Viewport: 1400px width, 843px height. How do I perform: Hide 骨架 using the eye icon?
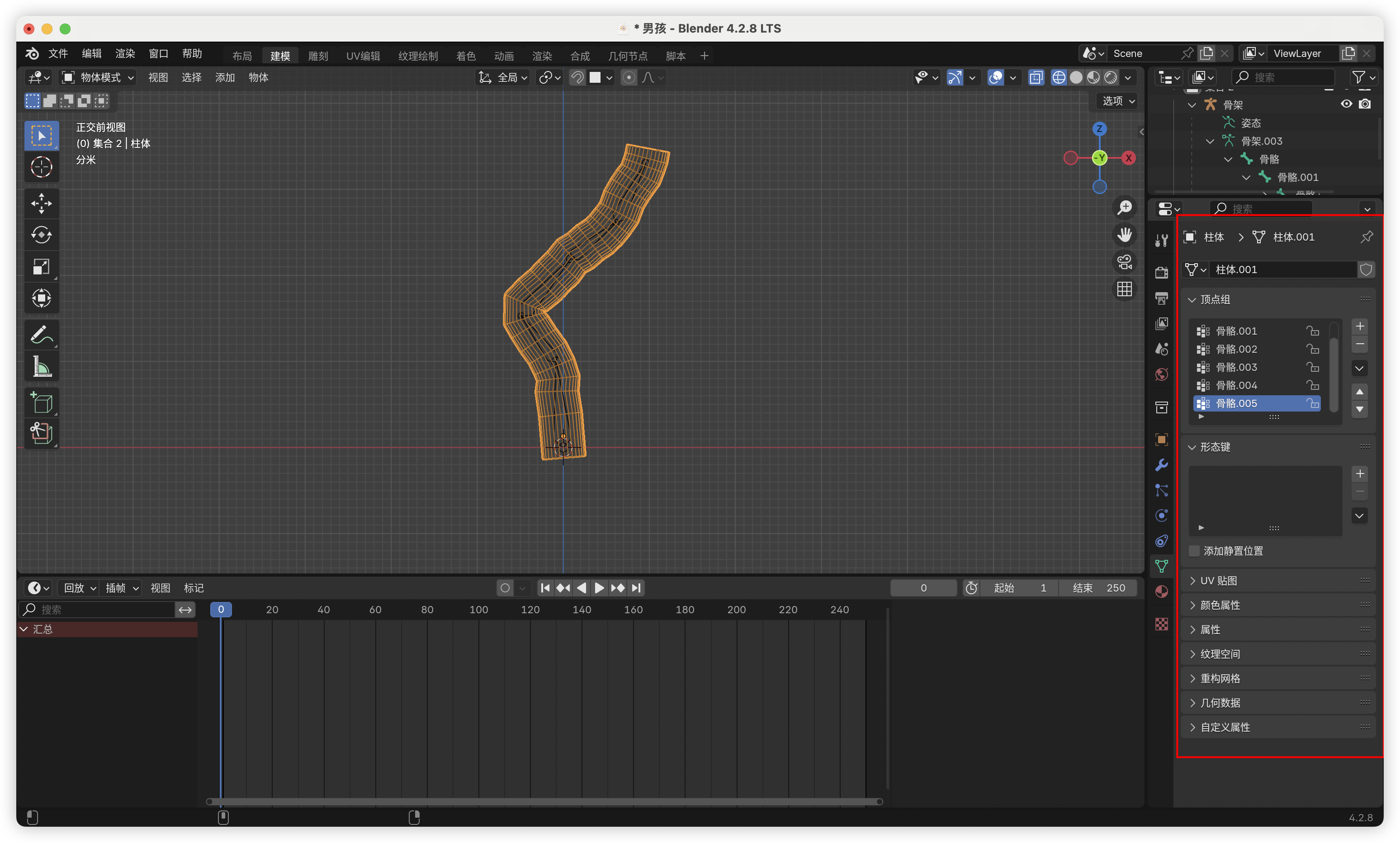point(1346,104)
